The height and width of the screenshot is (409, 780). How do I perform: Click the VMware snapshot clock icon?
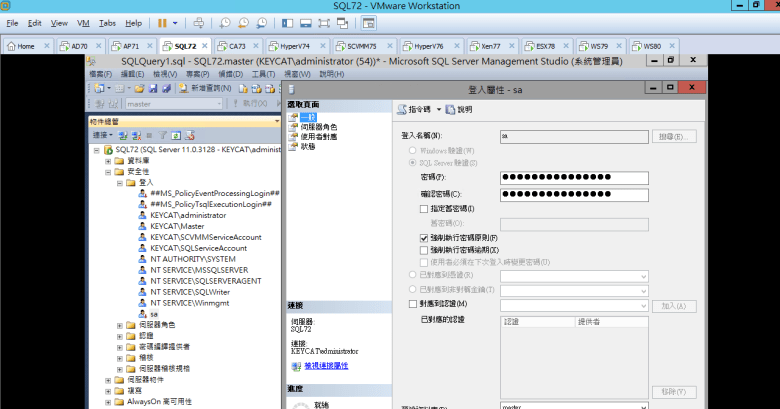(x=226, y=22)
